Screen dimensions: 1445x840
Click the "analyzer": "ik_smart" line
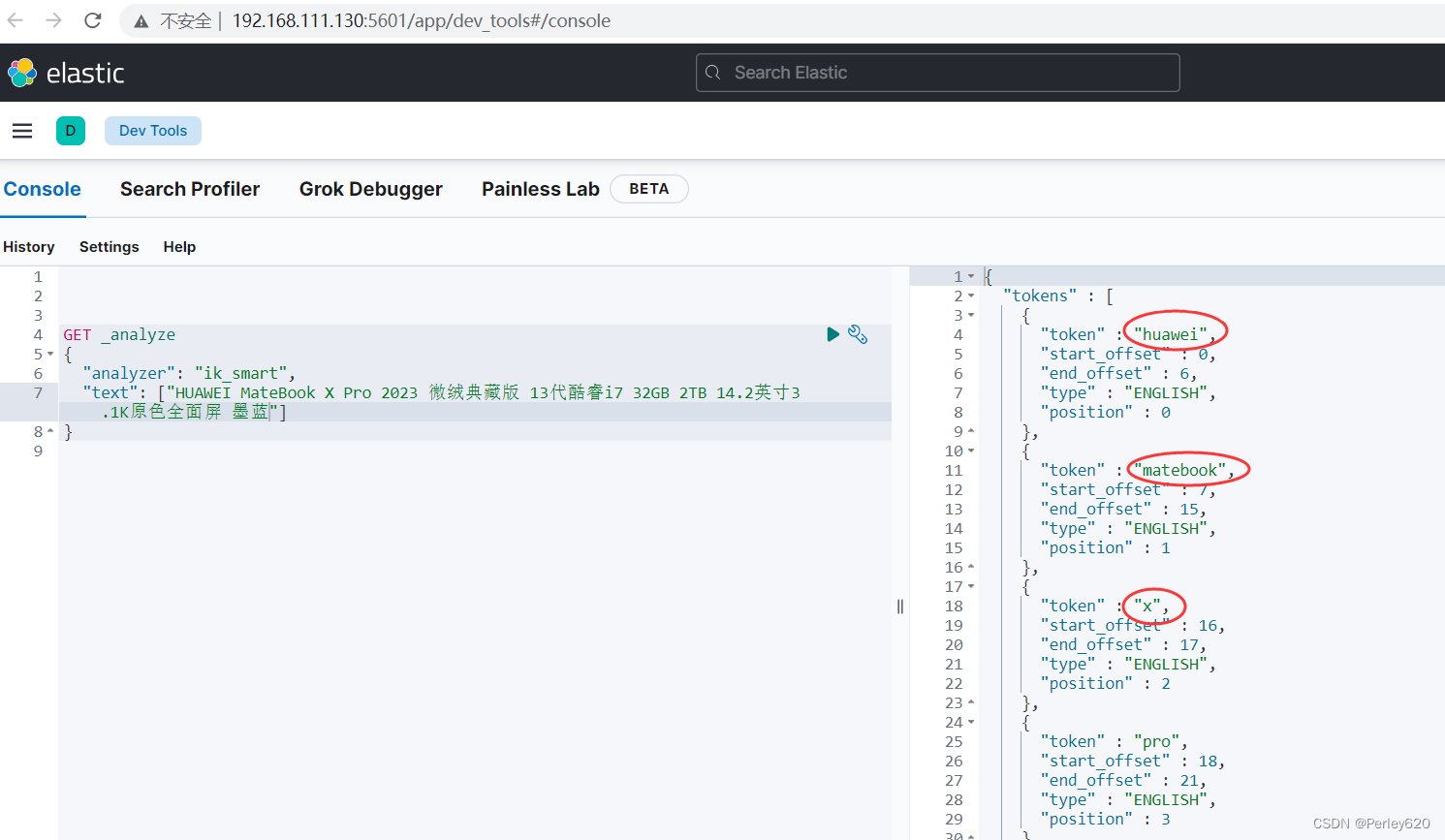(x=189, y=373)
